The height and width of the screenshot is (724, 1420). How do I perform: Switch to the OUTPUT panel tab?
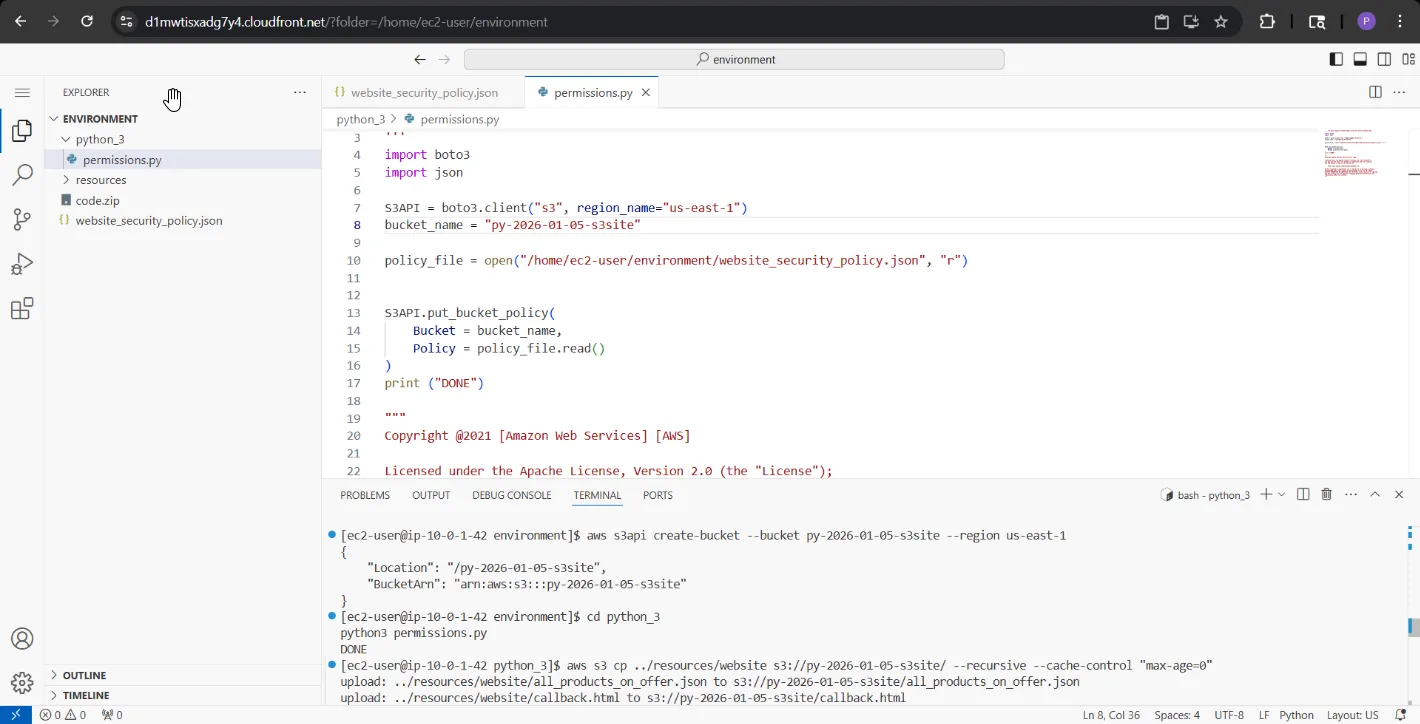click(431, 495)
